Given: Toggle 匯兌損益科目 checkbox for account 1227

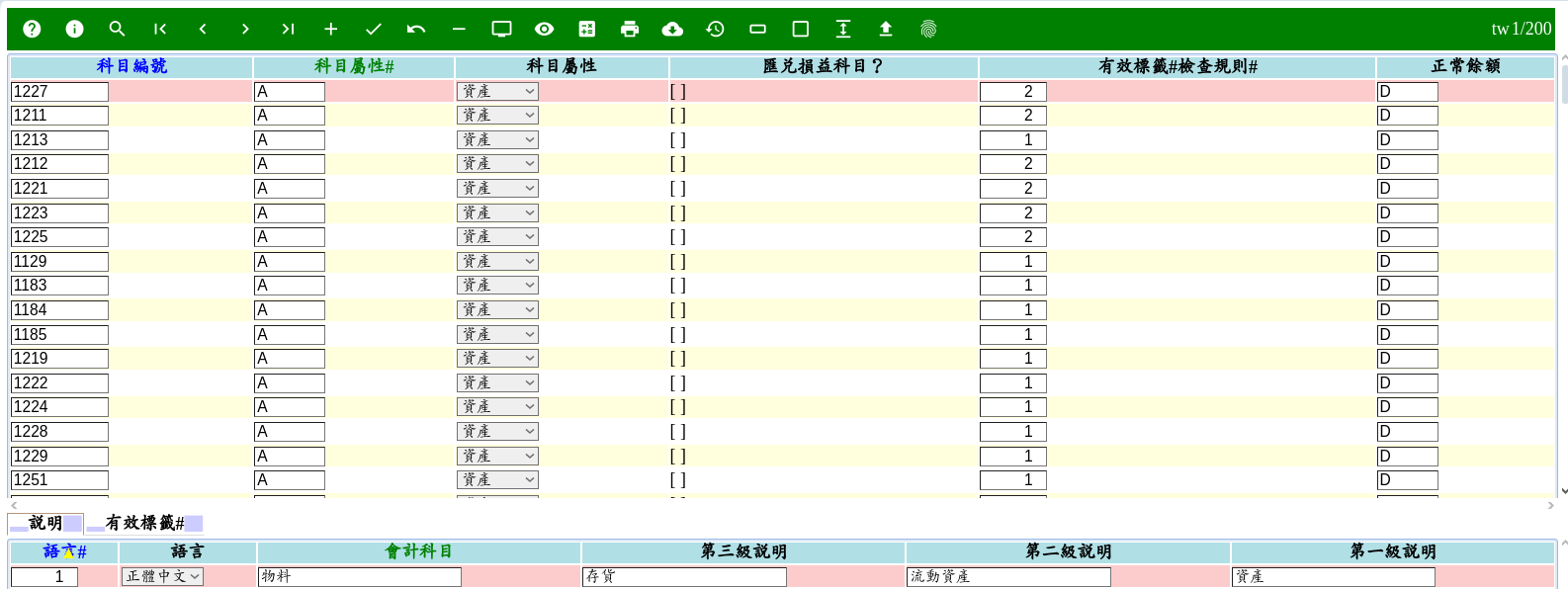Looking at the screenshot, I should click(678, 92).
